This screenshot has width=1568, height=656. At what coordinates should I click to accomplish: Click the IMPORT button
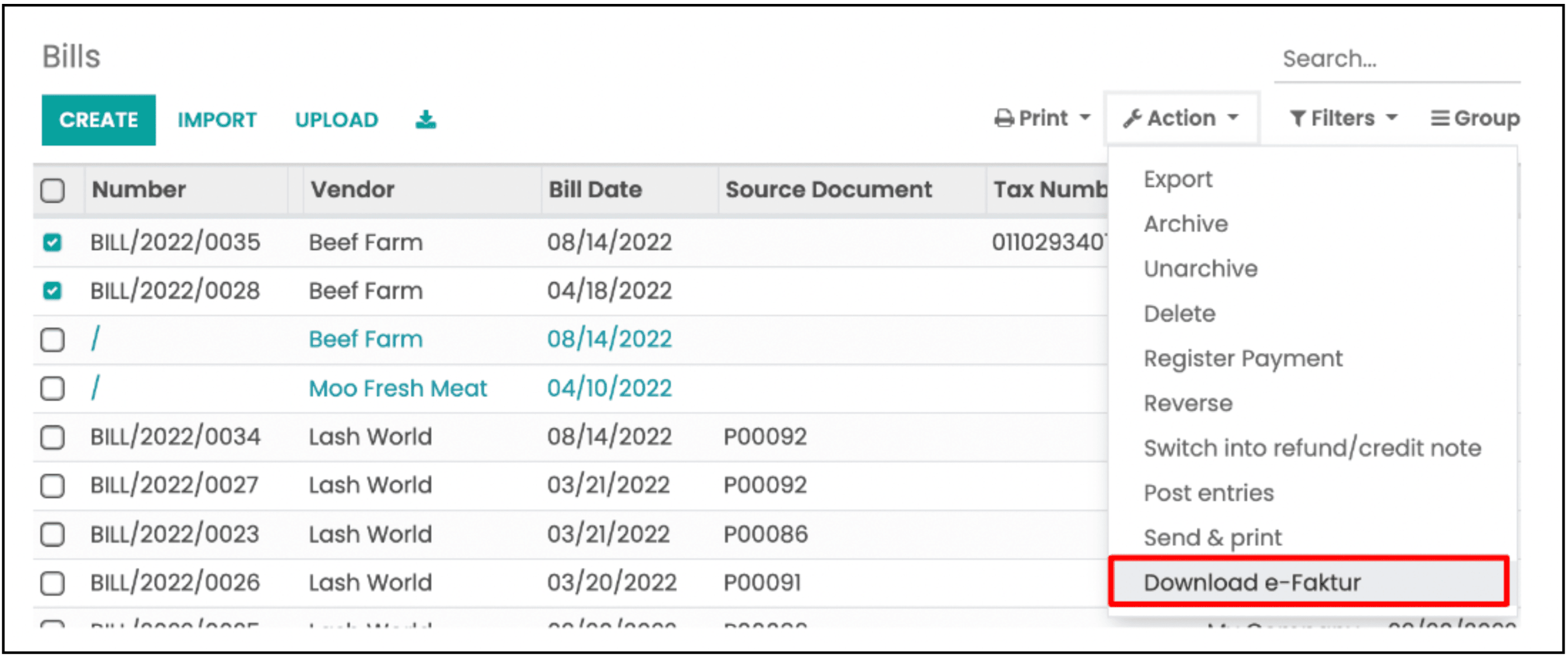tap(217, 120)
